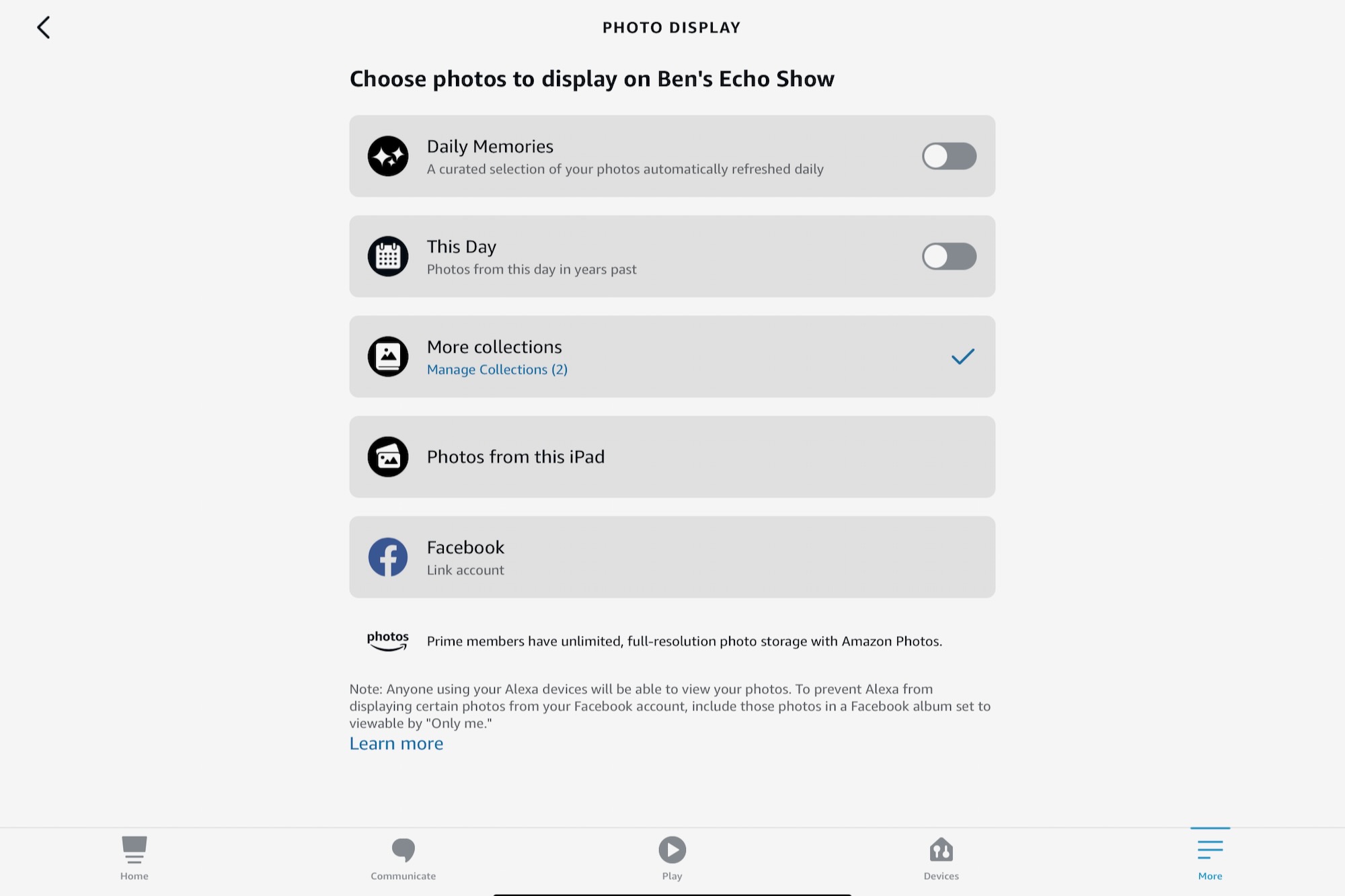This screenshot has height=896, width=1345.
Task: Select the More Collections checkmark
Action: tap(962, 356)
